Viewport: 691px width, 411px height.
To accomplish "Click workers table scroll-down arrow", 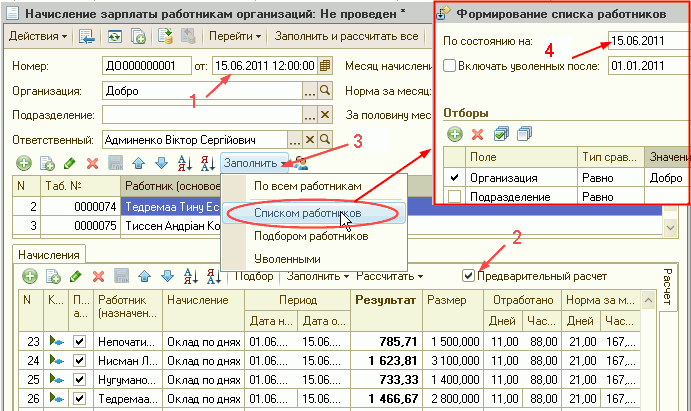I will [x=670, y=228].
